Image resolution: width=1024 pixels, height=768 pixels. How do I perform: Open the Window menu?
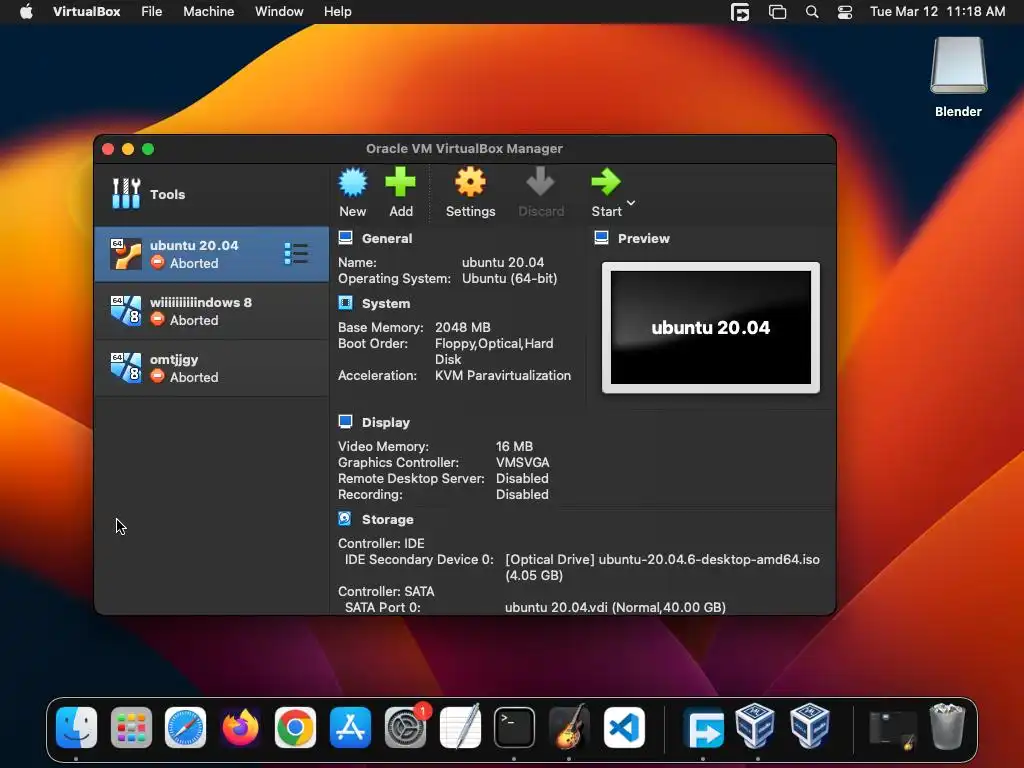point(279,12)
